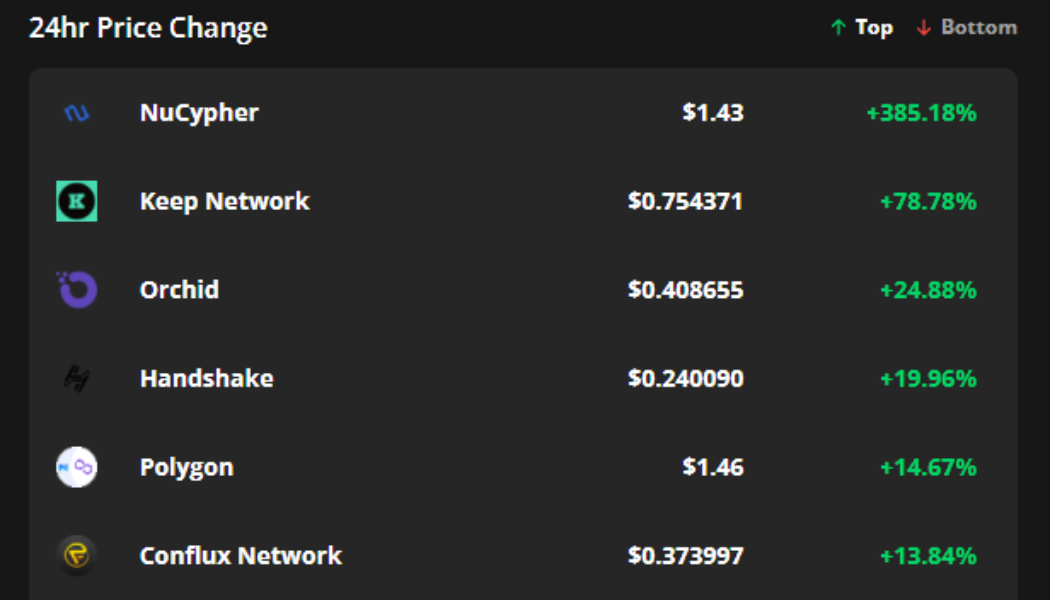The width and height of the screenshot is (1050, 600).
Task: Click the red down arrow icon
Action: 923,28
